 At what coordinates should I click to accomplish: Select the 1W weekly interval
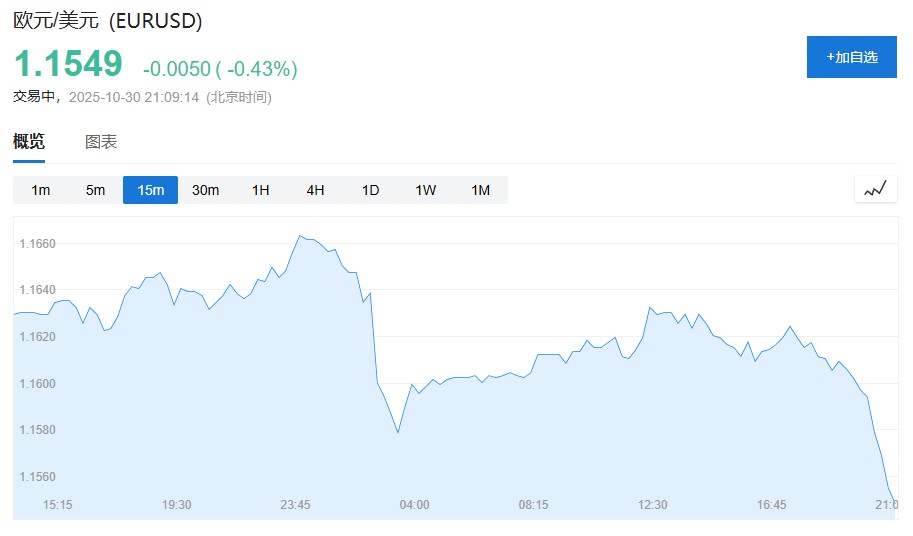pos(425,190)
